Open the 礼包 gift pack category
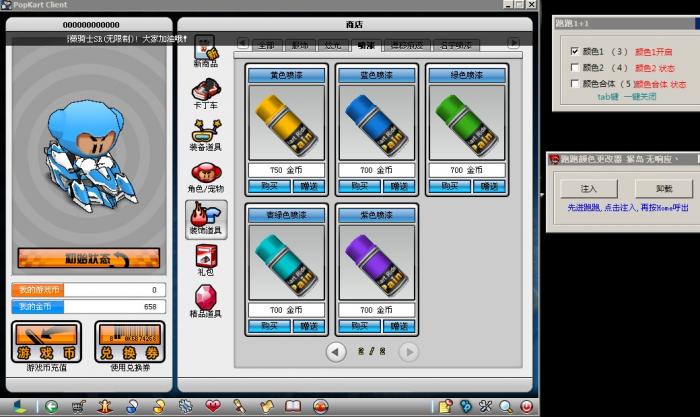The height and width of the screenshot is (417, 700). point(206,260)
